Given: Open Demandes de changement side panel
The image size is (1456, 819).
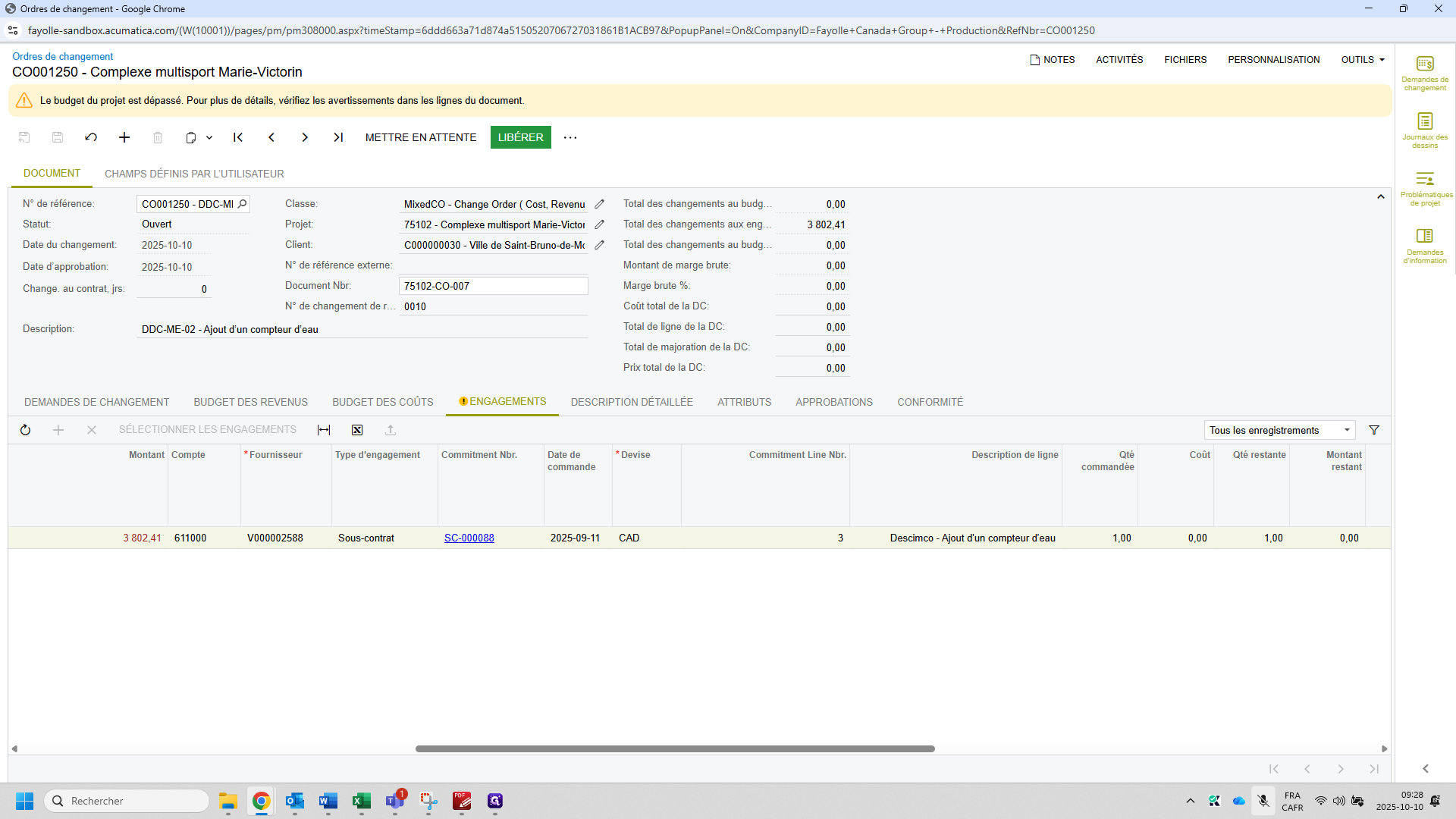Looking at the screenshot, I should pyautogui.click(x=1424, y=73).
